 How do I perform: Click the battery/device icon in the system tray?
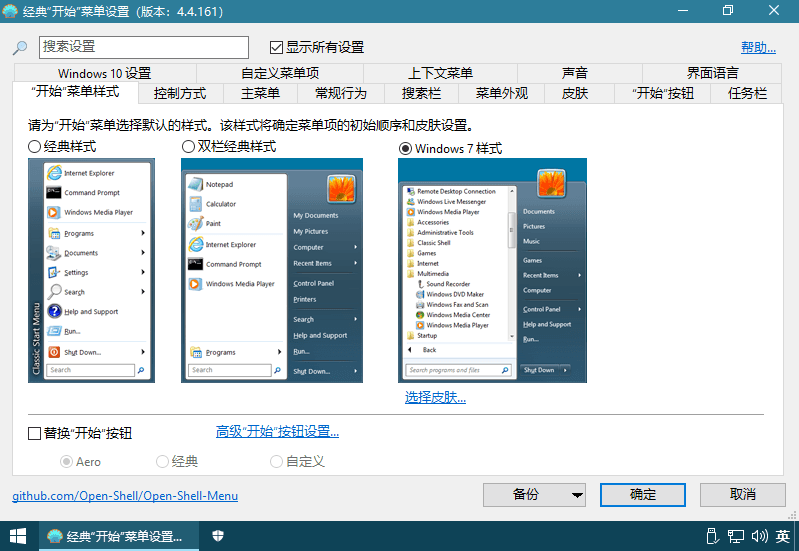(712, 536)
